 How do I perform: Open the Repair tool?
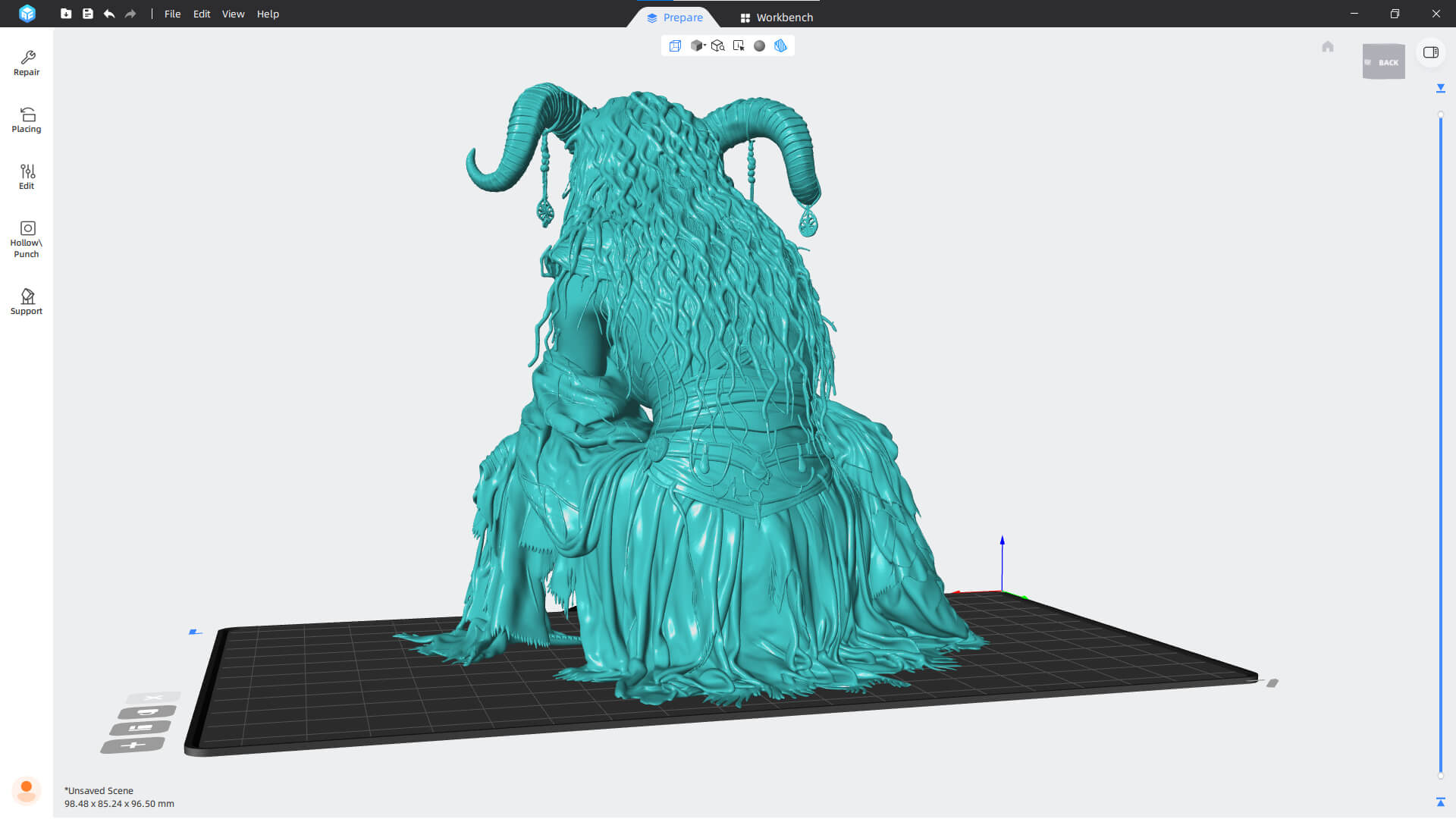tap(27, 63)
